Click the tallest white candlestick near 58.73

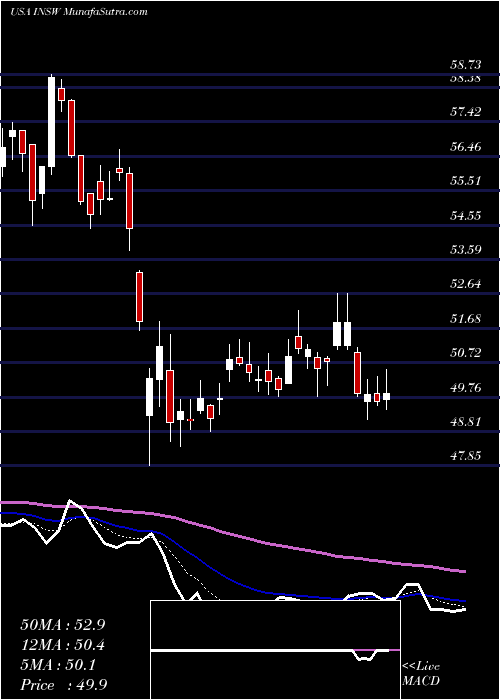[x=52, y=124]
